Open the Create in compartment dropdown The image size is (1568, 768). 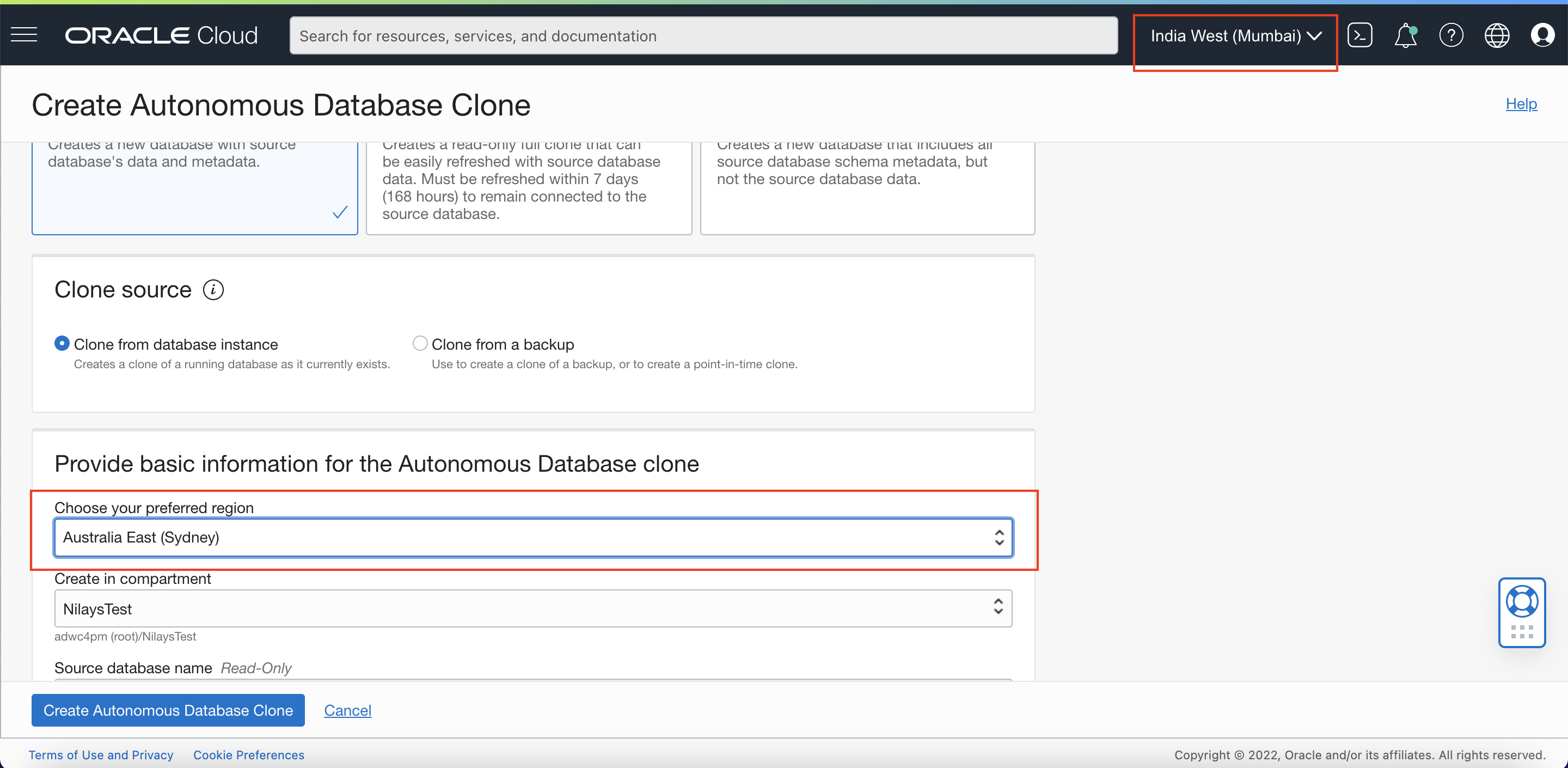click(532, 608)
